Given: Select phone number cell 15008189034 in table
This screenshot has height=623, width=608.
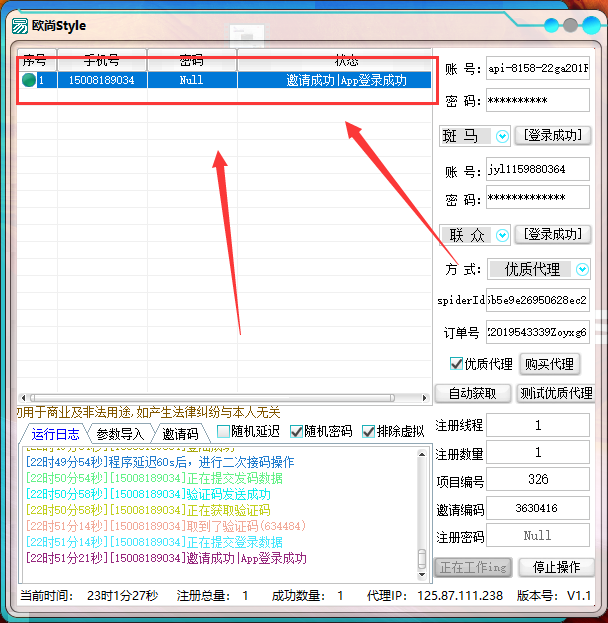Looking at the screenshot, I should 102,80.
